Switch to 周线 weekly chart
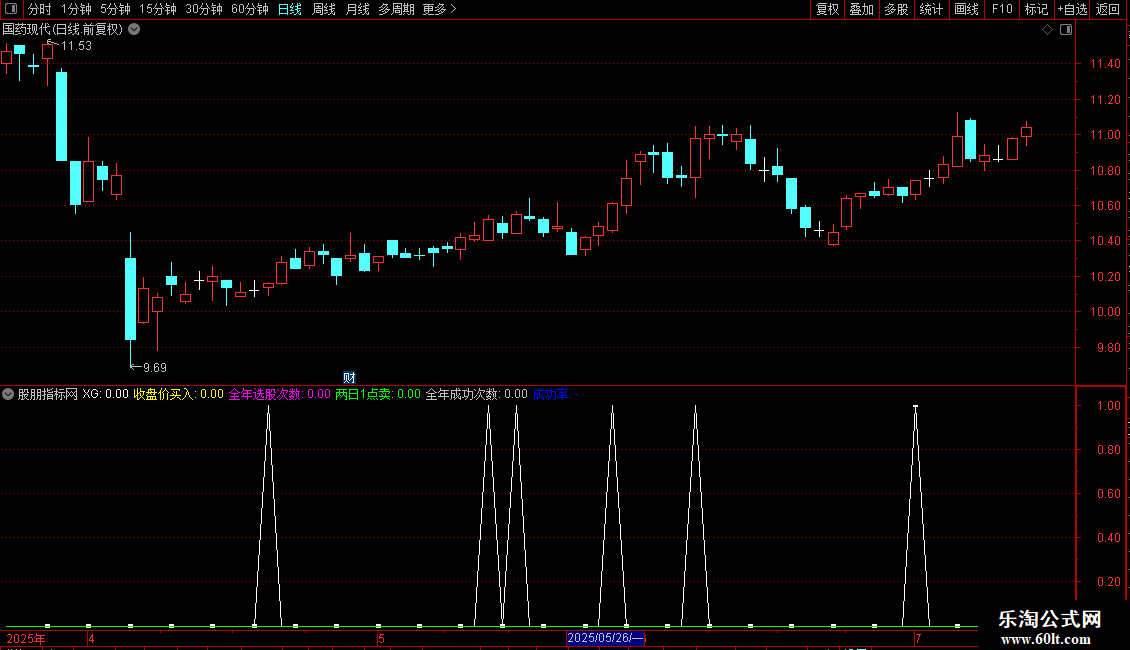The image size is (1130, 650). [324, 9]
